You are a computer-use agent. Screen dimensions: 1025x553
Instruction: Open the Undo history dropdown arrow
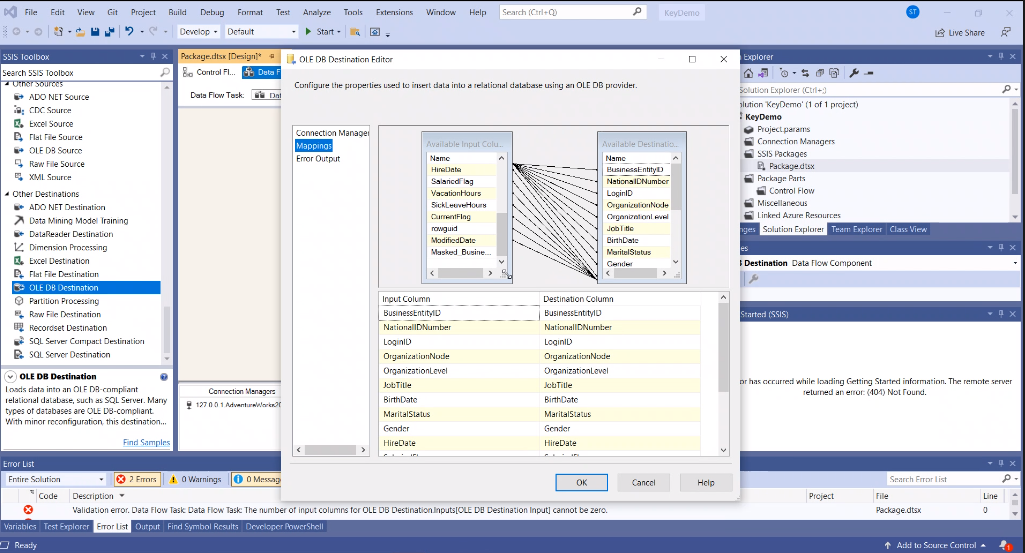coord(140,31)
